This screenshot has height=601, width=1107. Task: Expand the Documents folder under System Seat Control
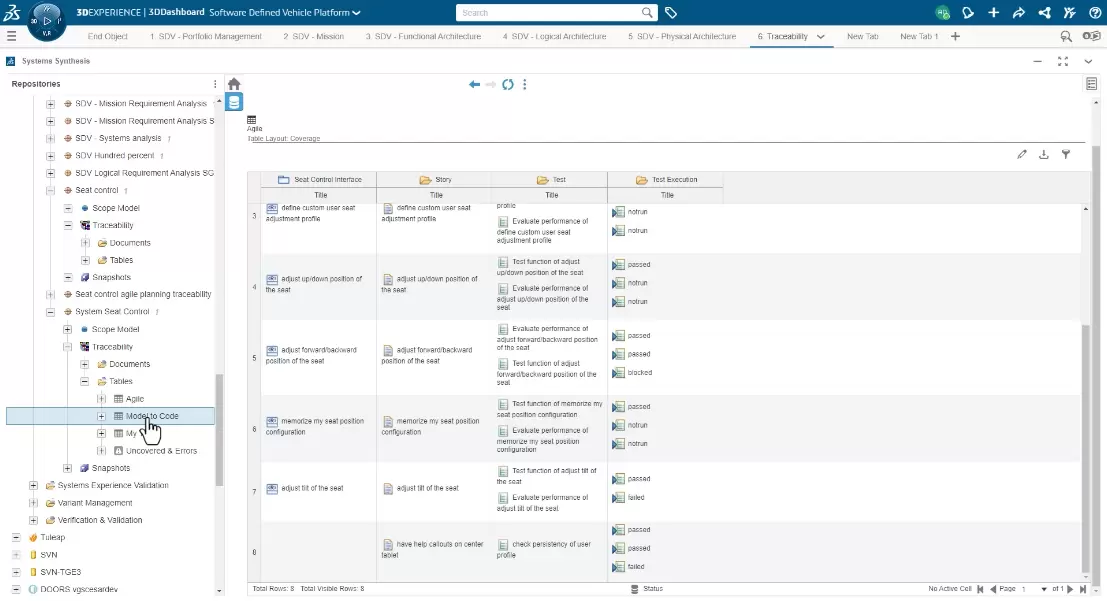tap(85, 364)
